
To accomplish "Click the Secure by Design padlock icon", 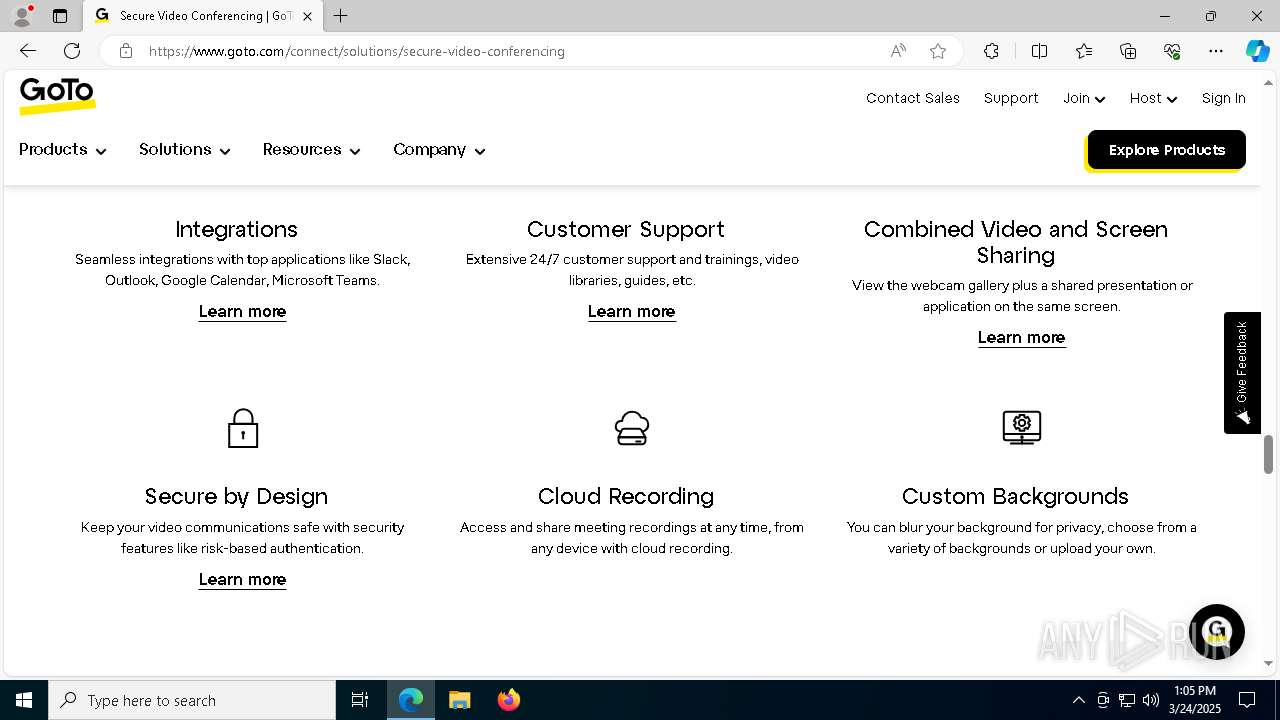I will point(242,428).
